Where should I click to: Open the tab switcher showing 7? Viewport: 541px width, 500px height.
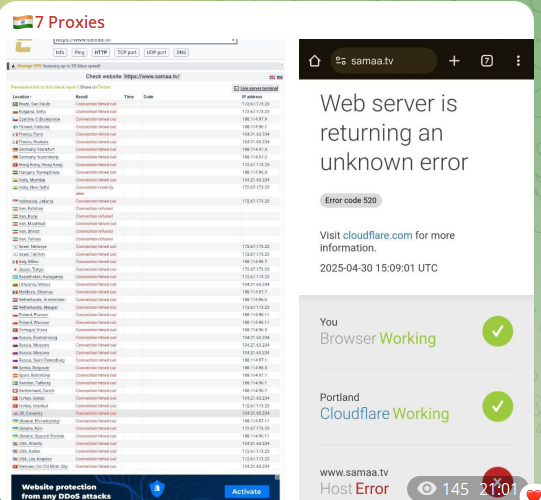[x=486, y=61]
